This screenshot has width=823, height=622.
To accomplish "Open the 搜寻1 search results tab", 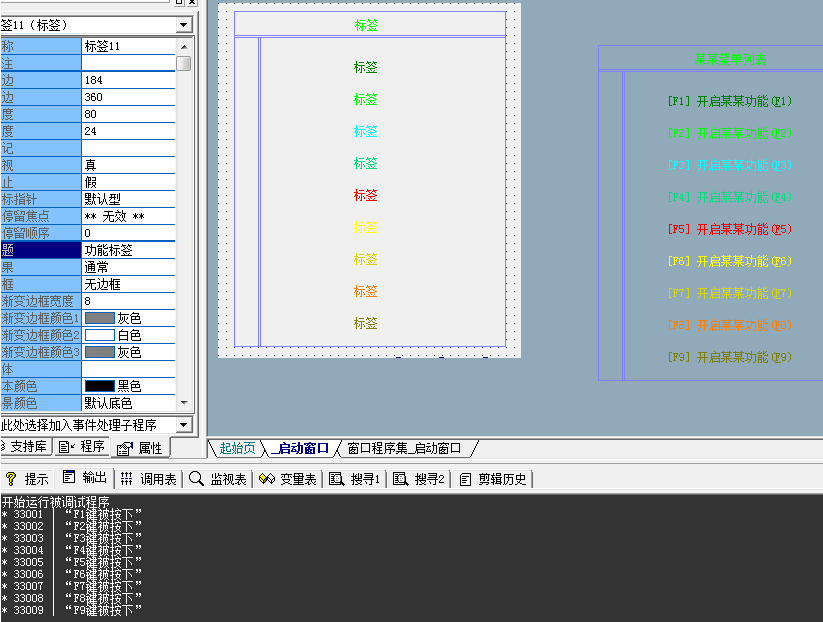I will [355, 479].
